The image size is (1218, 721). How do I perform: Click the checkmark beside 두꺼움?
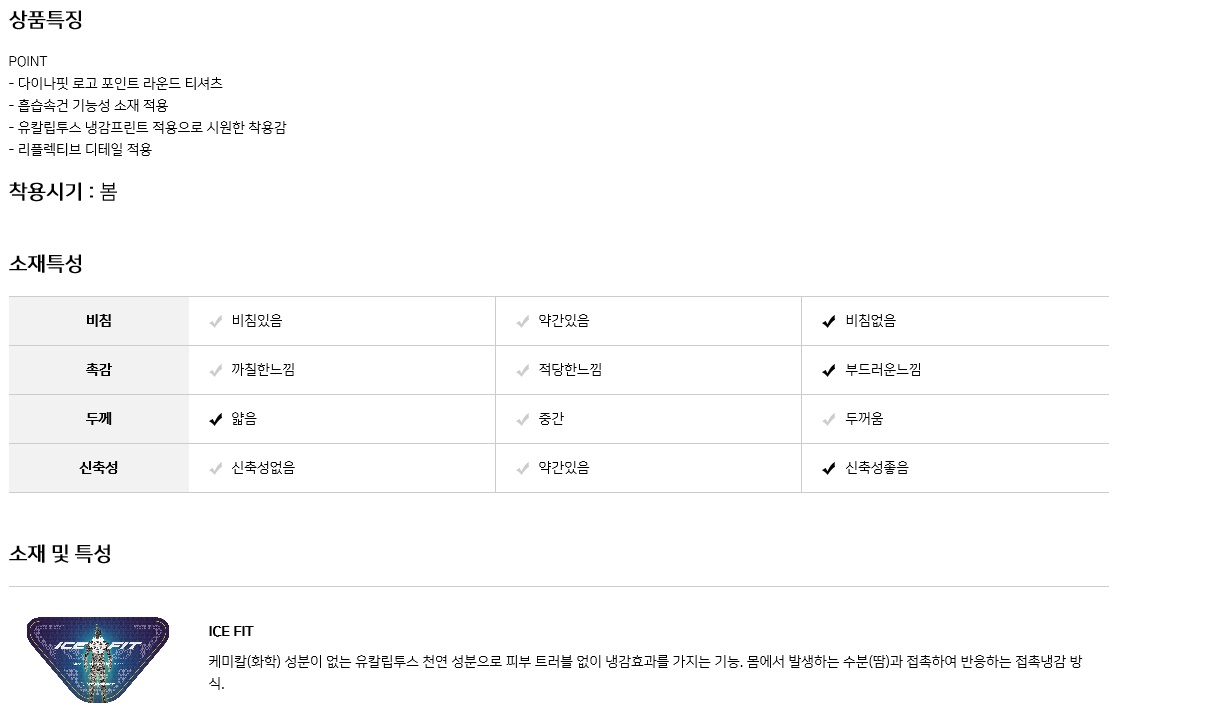point(828,420)
